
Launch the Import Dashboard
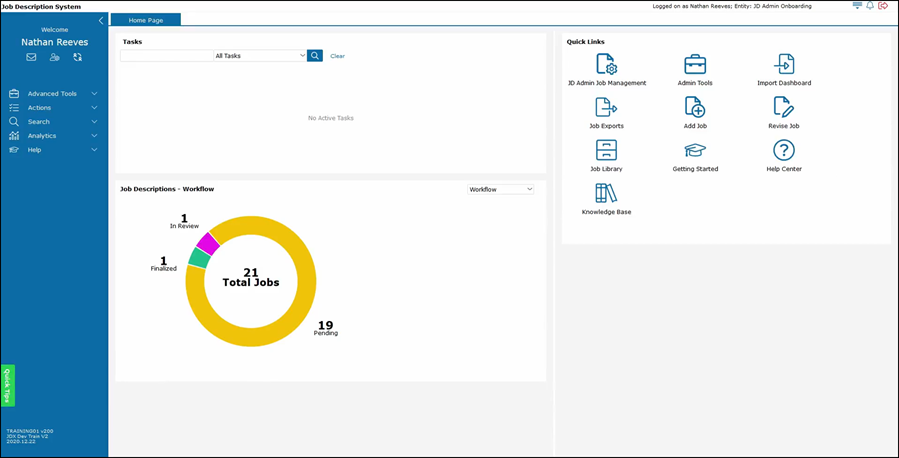click(784, 65)
